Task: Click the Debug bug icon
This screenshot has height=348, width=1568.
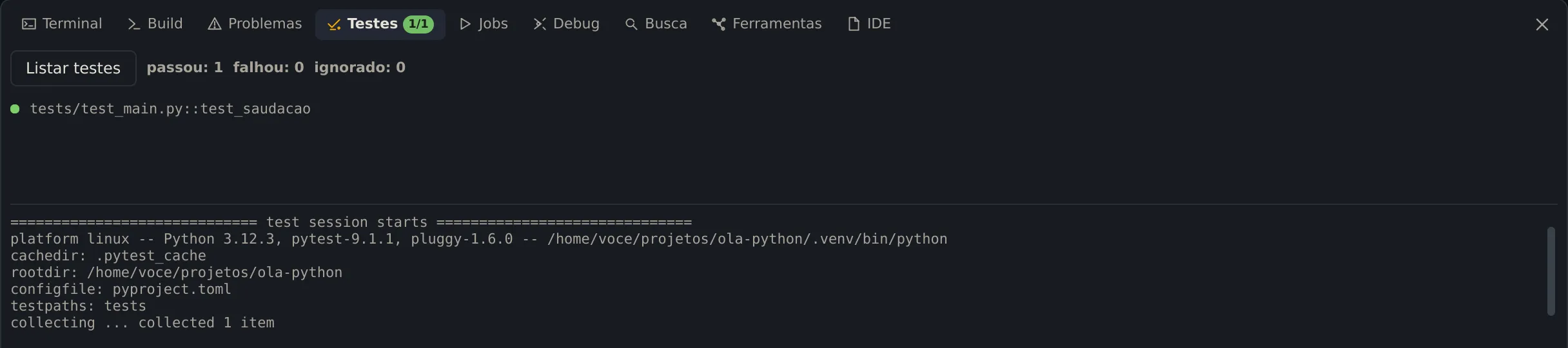Action: [540, 24]
